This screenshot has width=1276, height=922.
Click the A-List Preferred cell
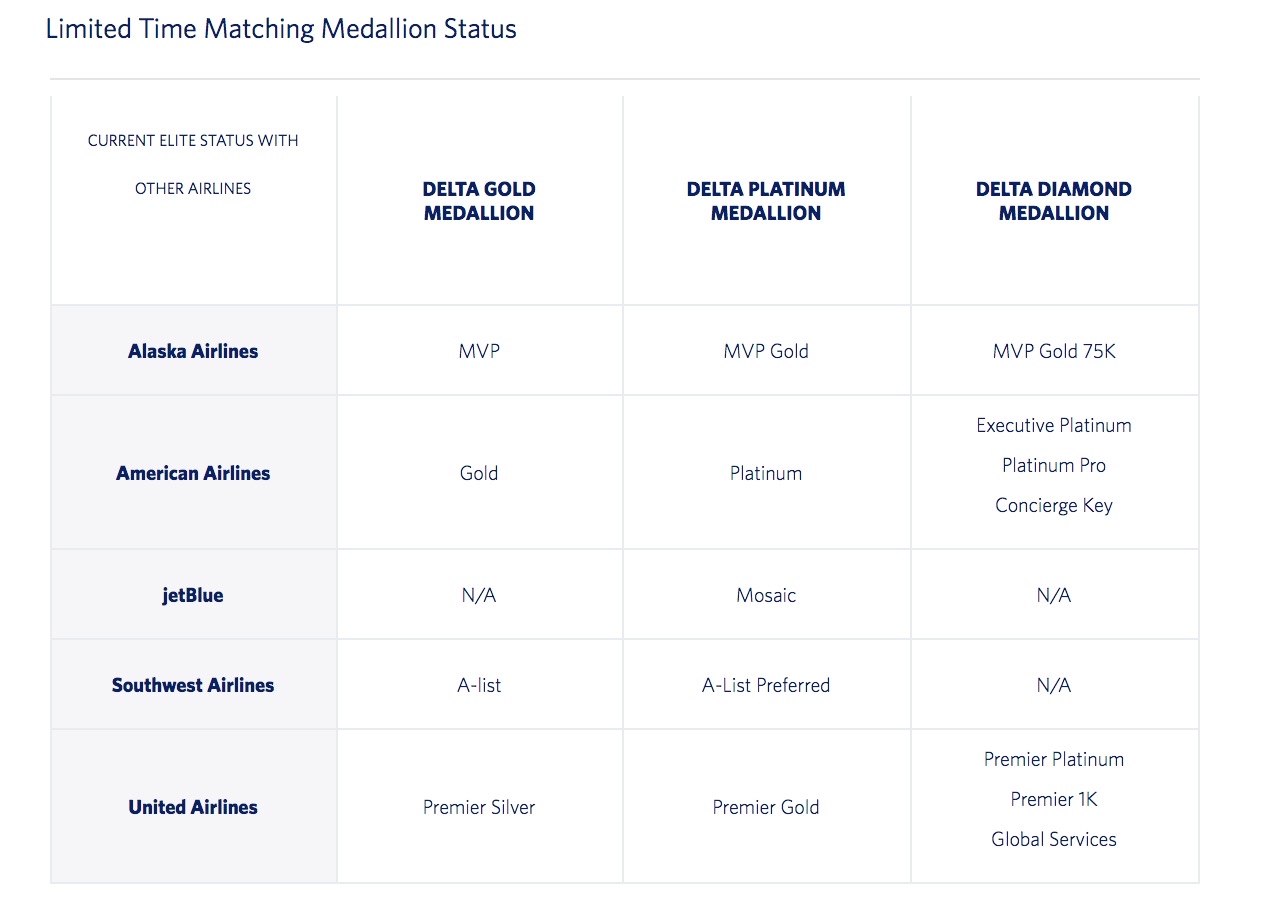[766, 685]
